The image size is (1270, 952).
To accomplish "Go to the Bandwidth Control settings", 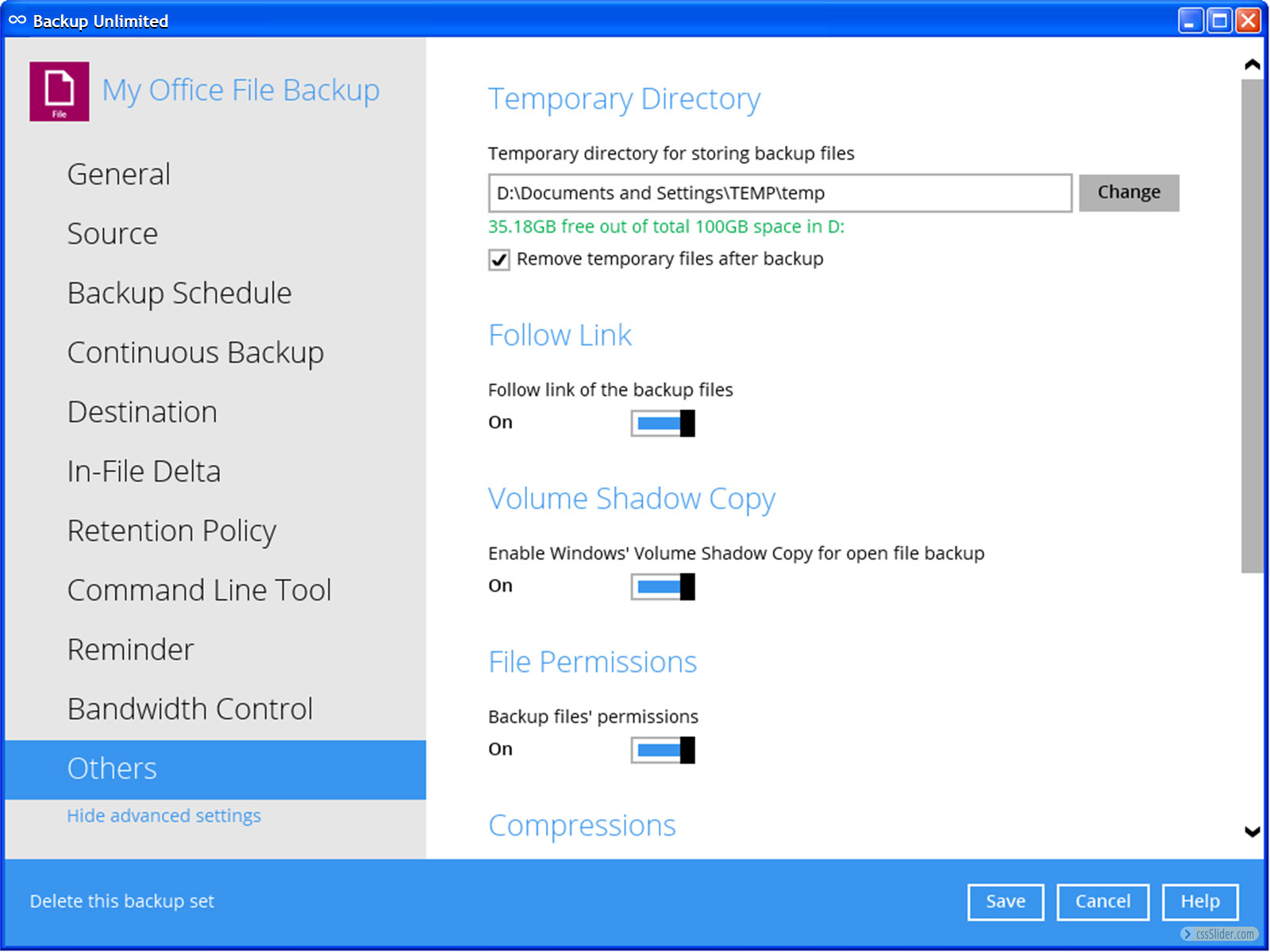I will tap(190, 709).
